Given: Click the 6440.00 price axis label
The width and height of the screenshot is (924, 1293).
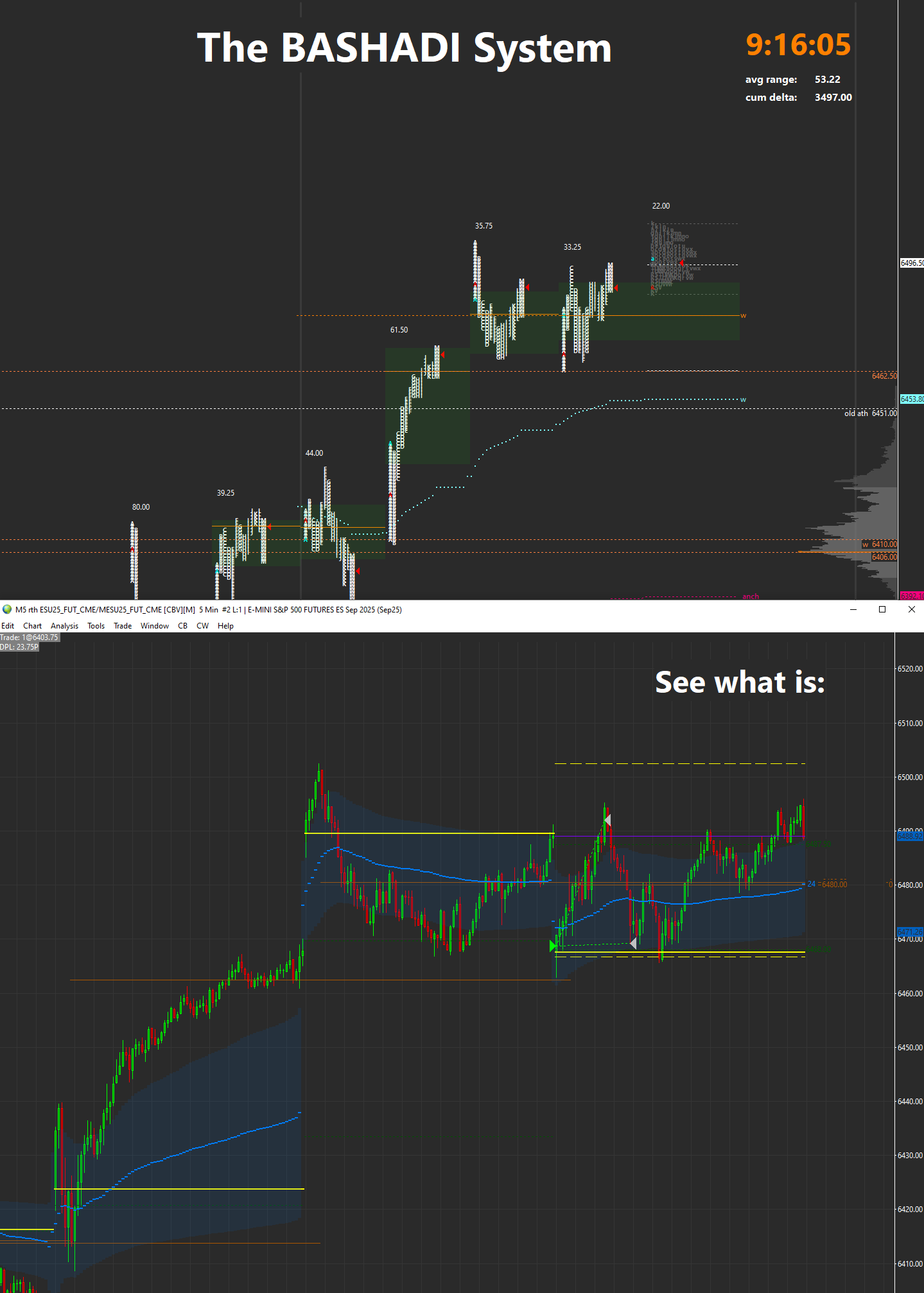Looking at the screenshot, I should click(x=910, y=1102).
